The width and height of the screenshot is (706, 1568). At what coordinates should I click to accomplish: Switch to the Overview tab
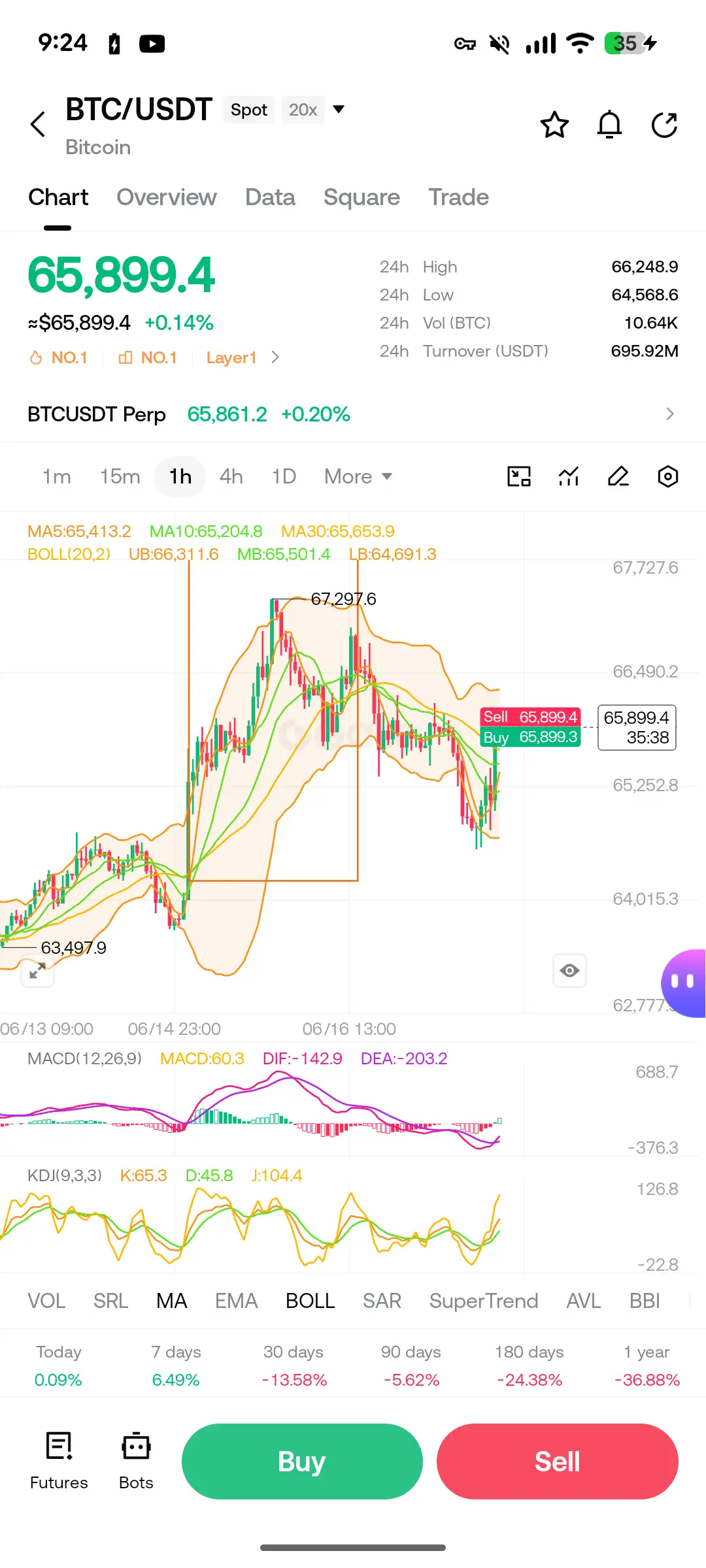pos(167,197)
